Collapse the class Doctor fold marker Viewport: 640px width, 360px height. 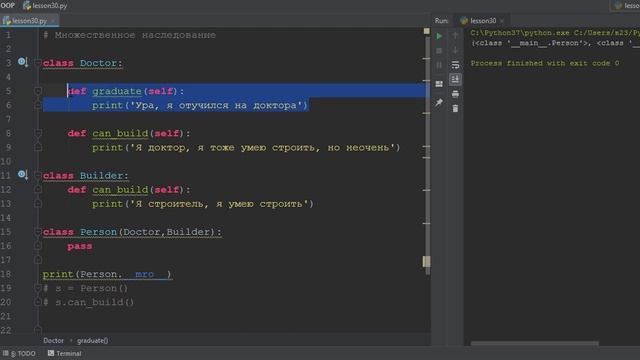(38, 63)
